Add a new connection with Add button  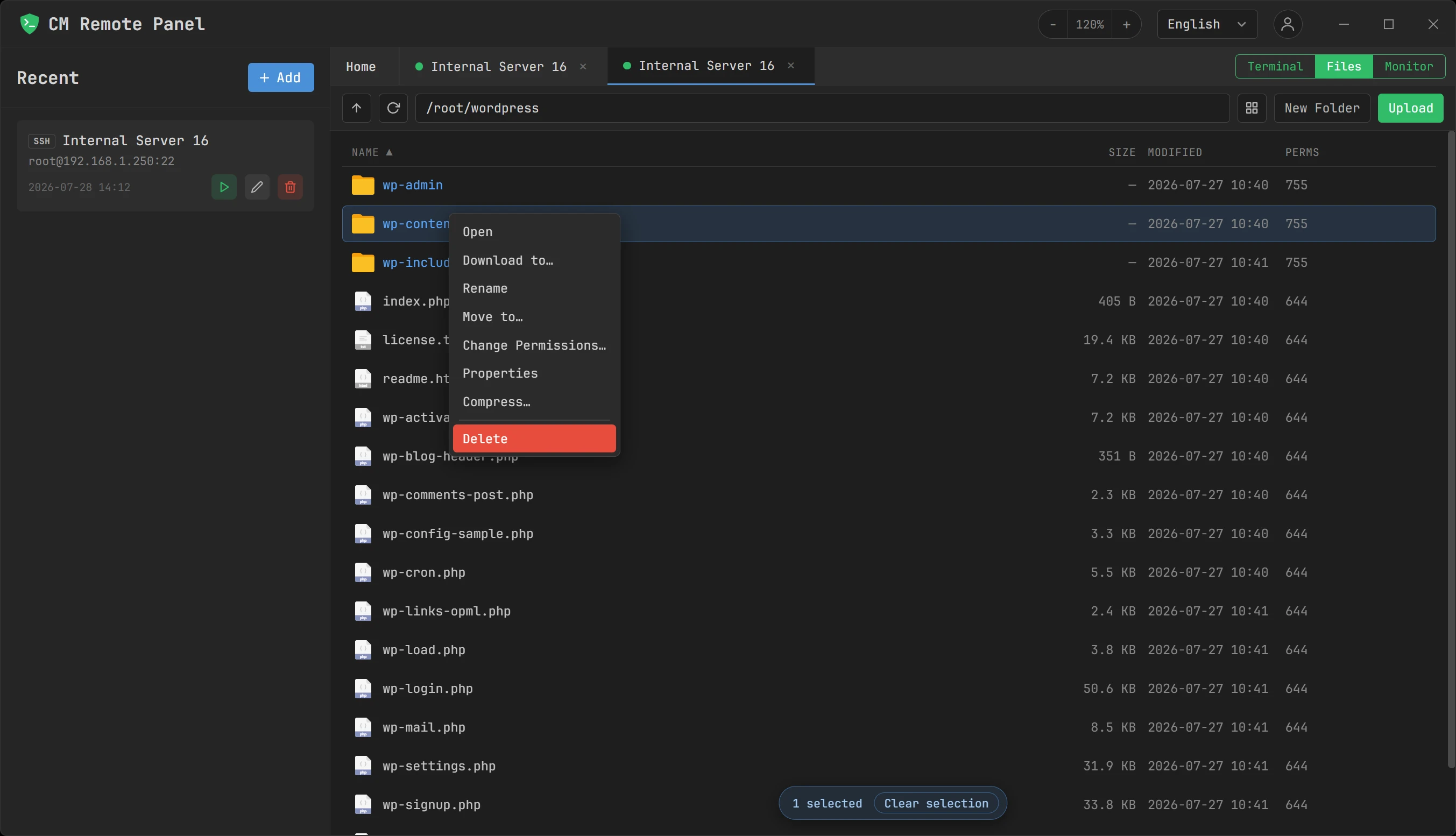[x=281, y=77]
